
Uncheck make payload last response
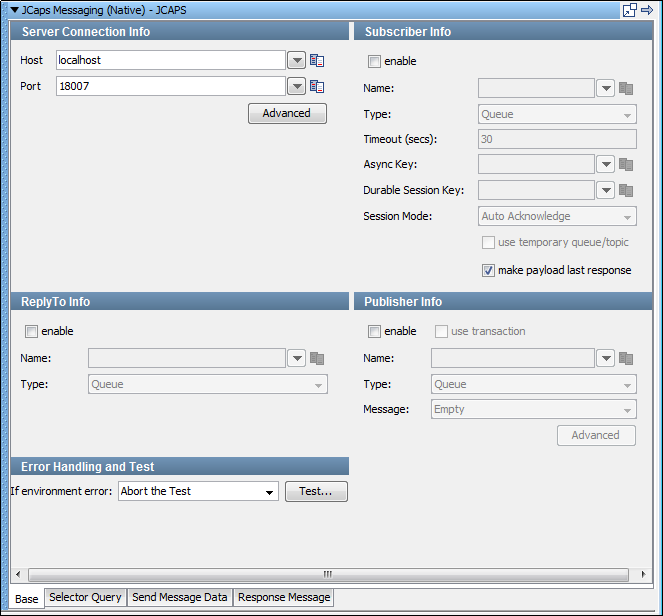pos(488,270)
